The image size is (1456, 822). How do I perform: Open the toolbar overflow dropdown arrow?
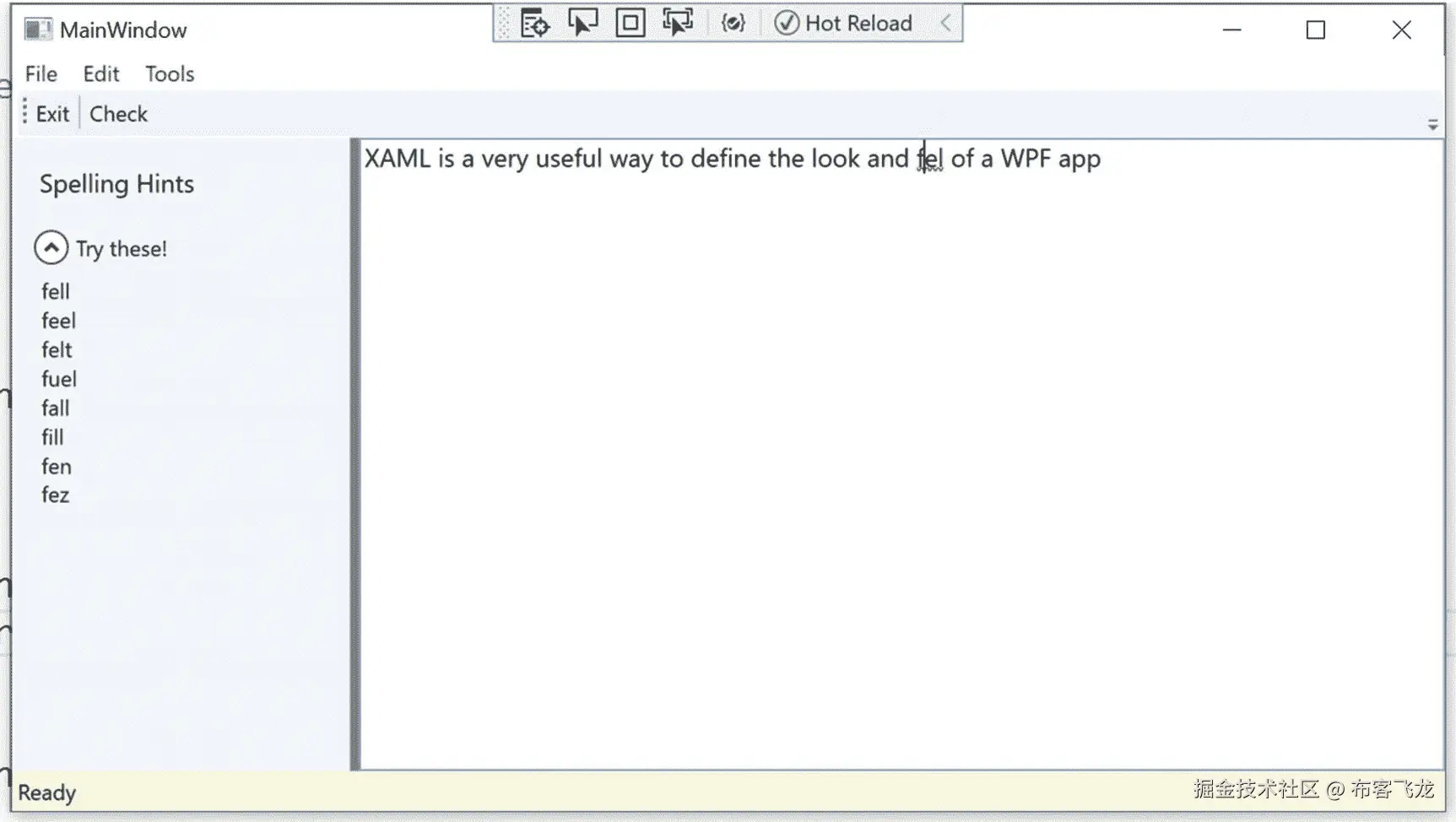[1432, 124]
